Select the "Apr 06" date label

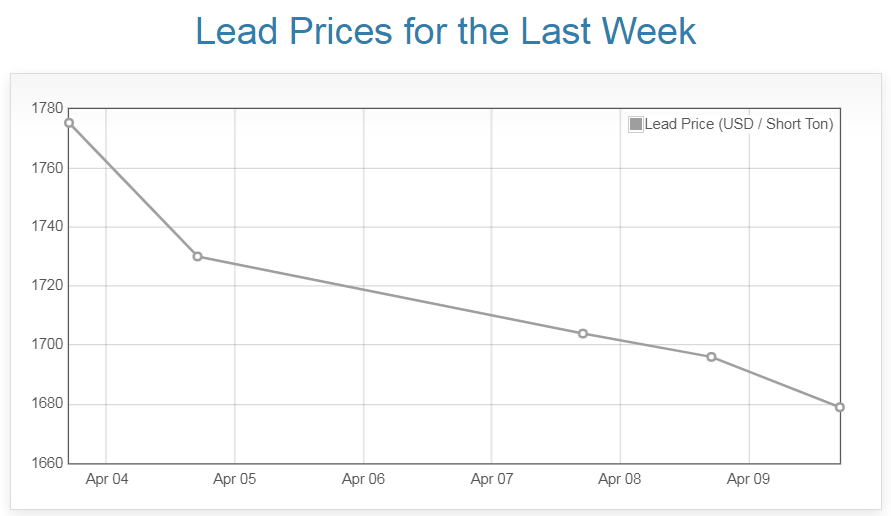pos(363,480)
